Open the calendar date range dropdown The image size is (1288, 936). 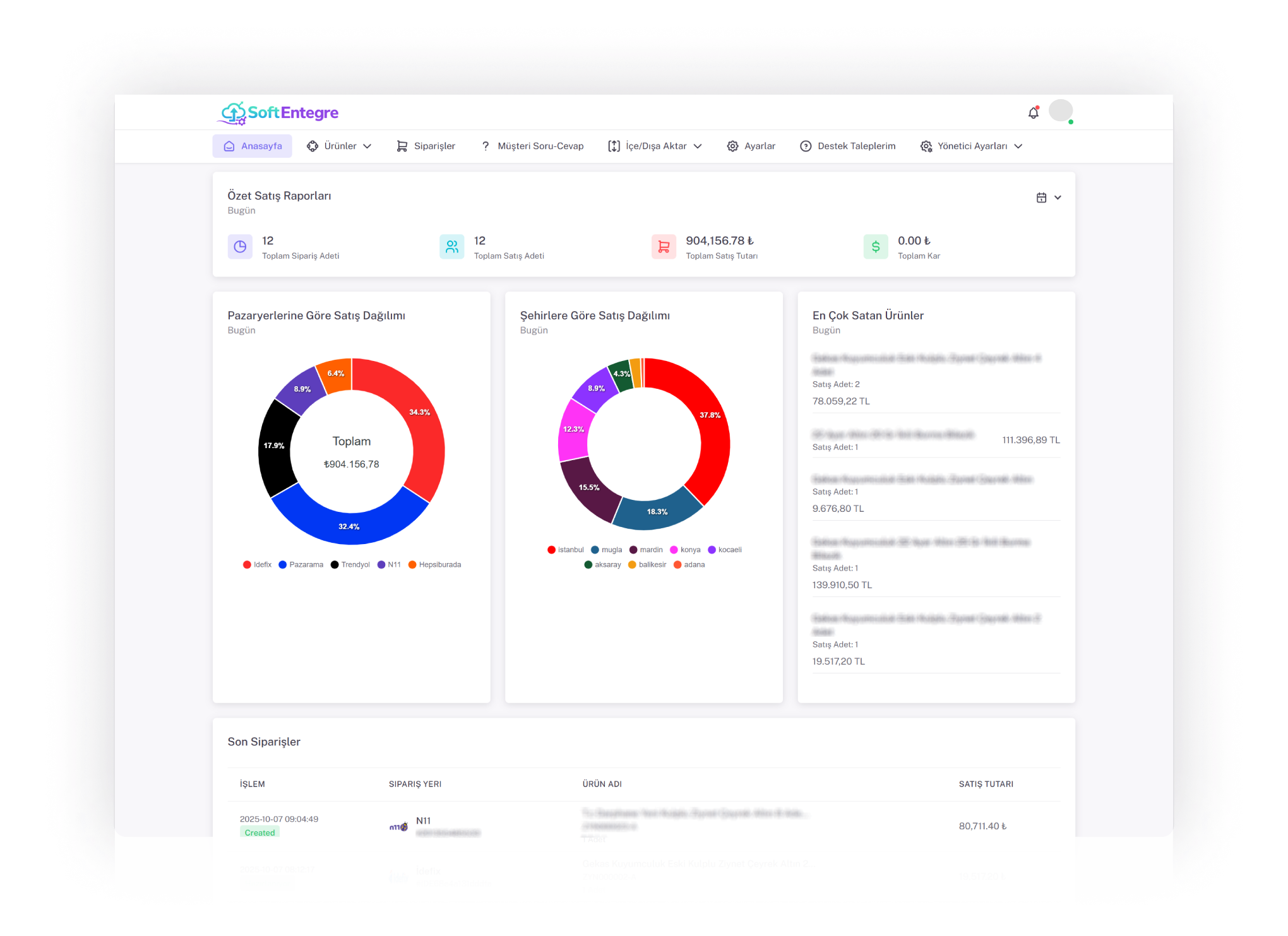[x=1048, y=198]
